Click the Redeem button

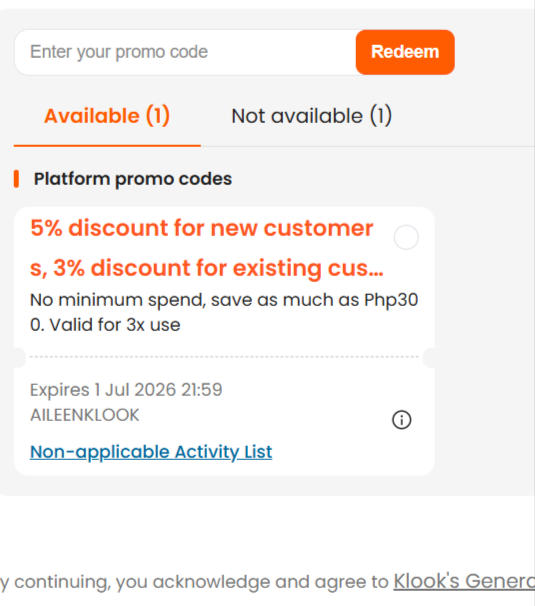point(405,52)
